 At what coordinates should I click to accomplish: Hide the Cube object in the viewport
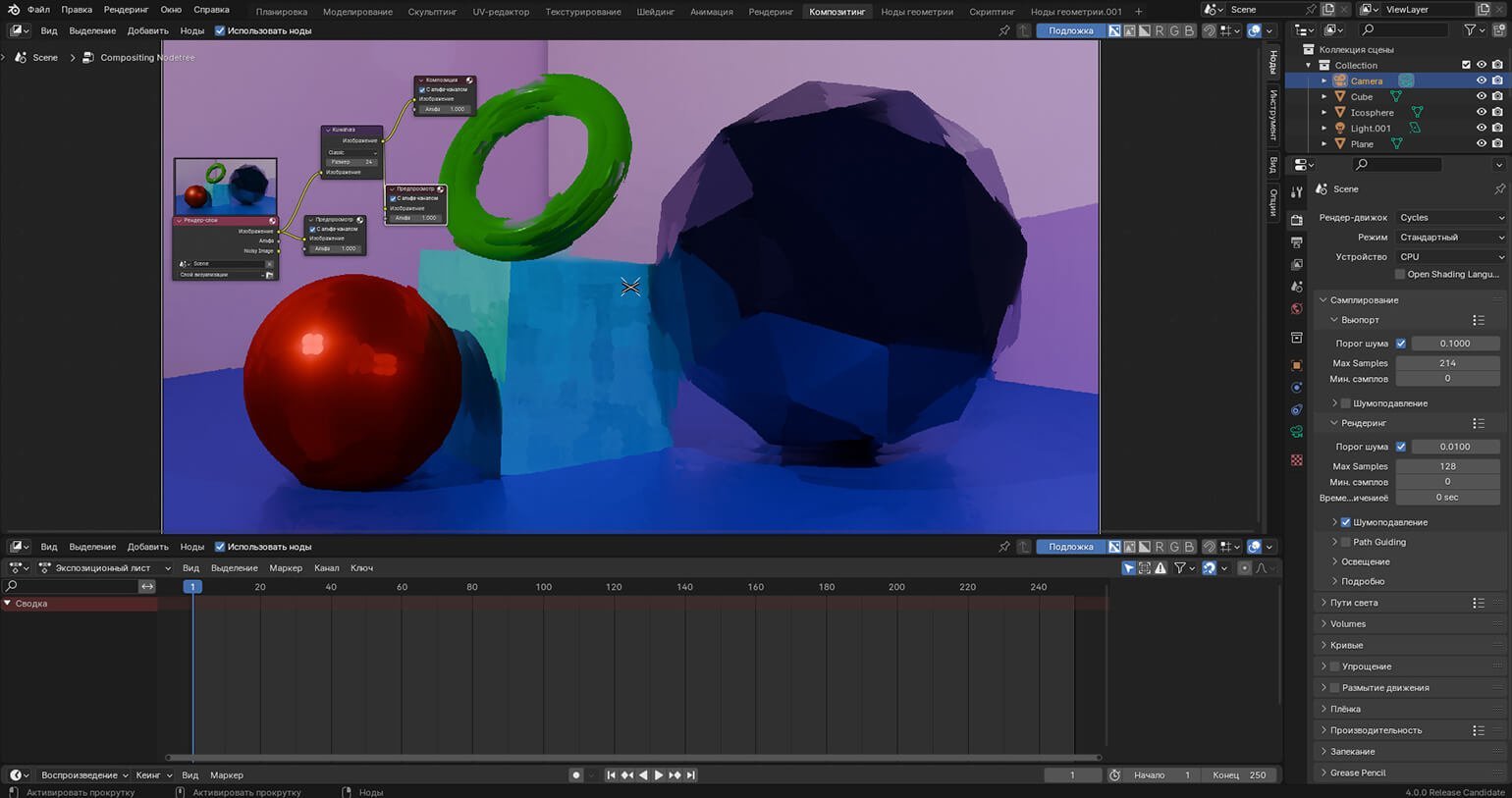tap(1481, 96)
